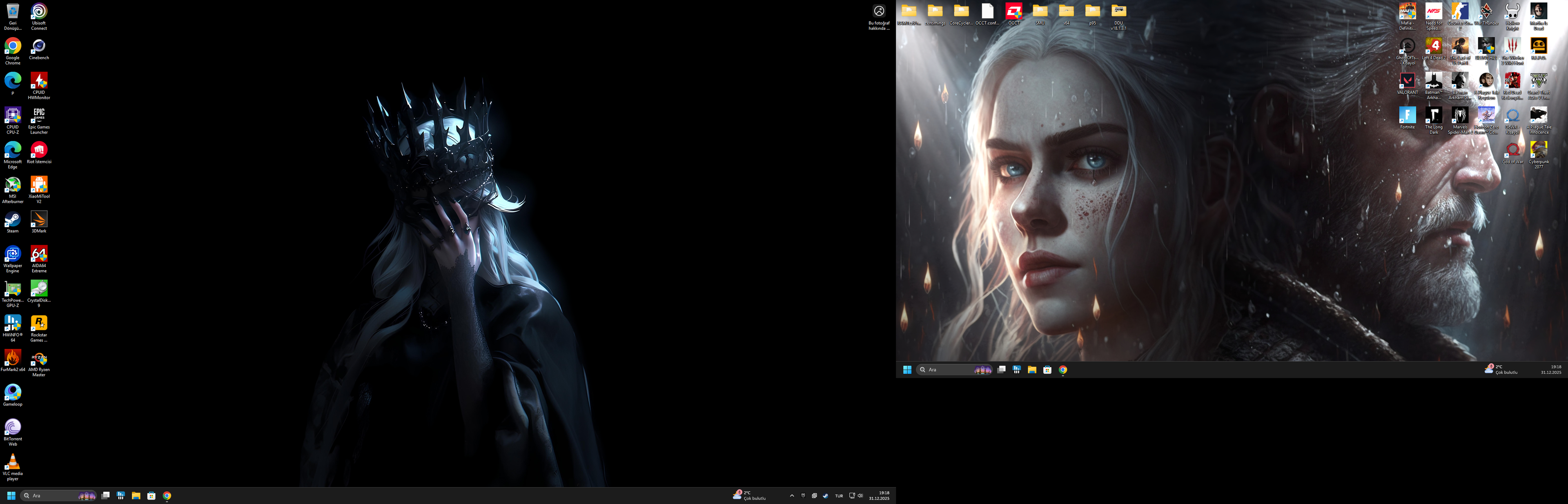Image resolution: width=1568 pixels, height=504 pixels.
Task: Open the Start menu on the primary taskbar
Action: click(x=11, y=495)
